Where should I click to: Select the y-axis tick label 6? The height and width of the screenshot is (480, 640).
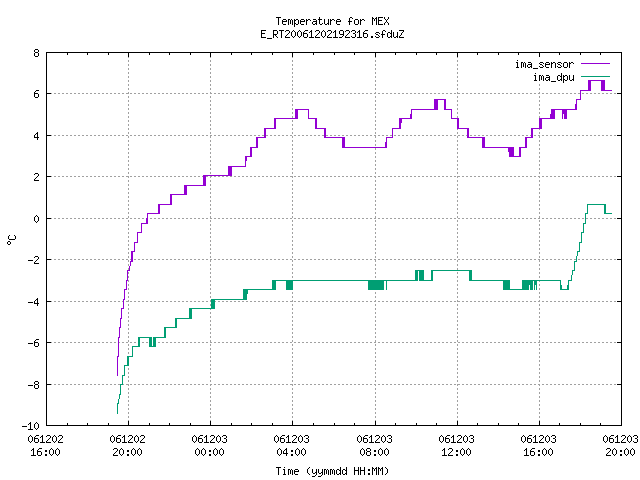[37, 95]
